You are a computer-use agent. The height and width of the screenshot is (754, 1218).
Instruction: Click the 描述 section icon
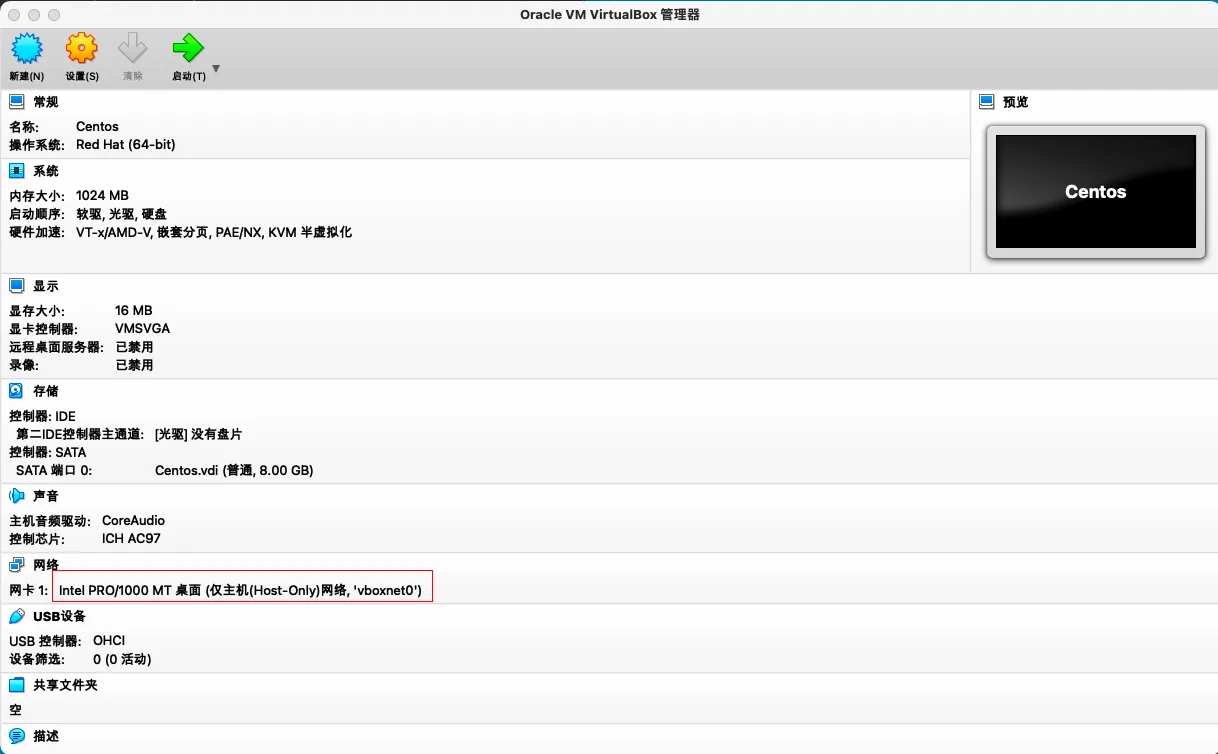pyautogui.click(x=14, y=735)
